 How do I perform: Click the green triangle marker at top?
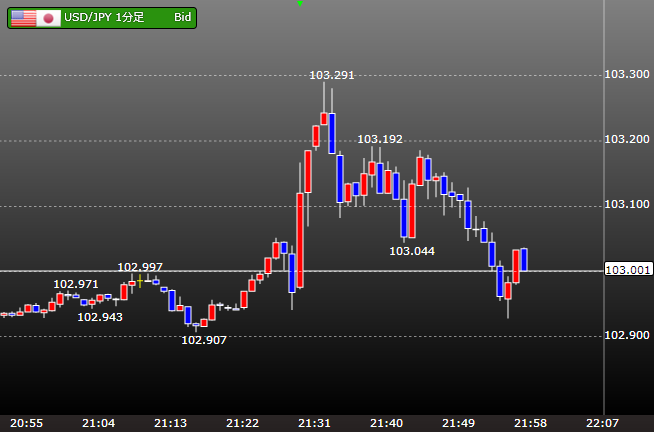(x=299, y=4)
